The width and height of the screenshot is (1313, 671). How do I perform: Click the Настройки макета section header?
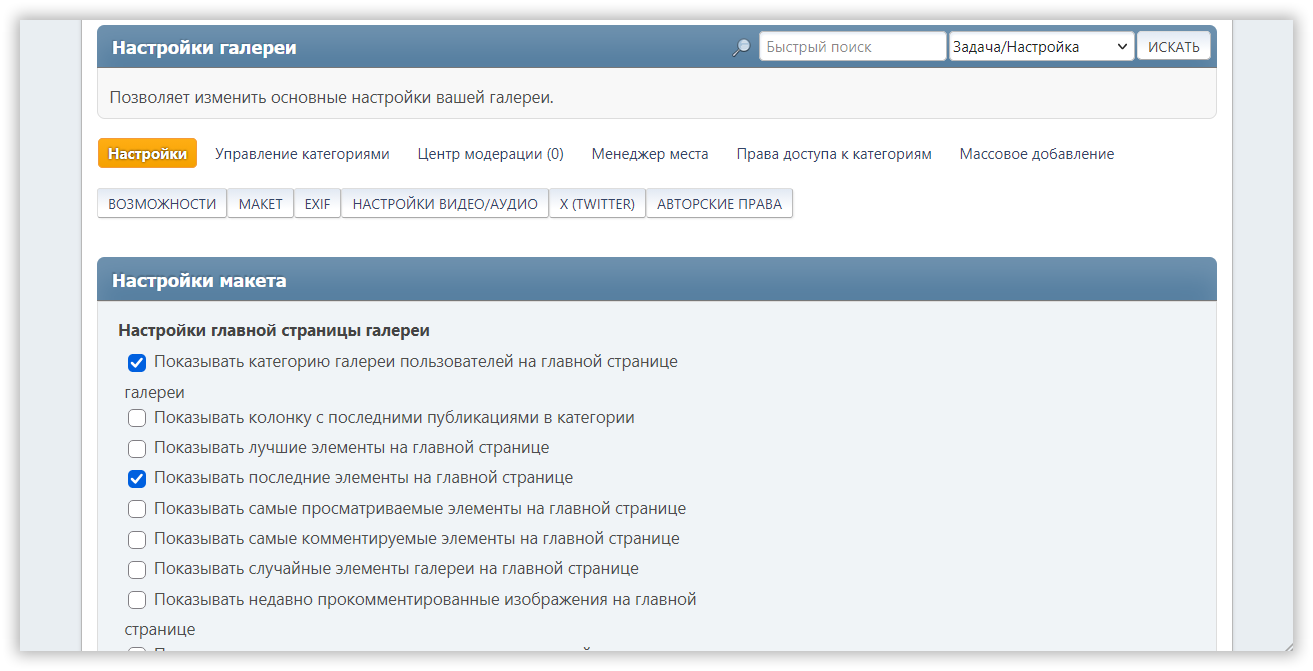point(656,280)
